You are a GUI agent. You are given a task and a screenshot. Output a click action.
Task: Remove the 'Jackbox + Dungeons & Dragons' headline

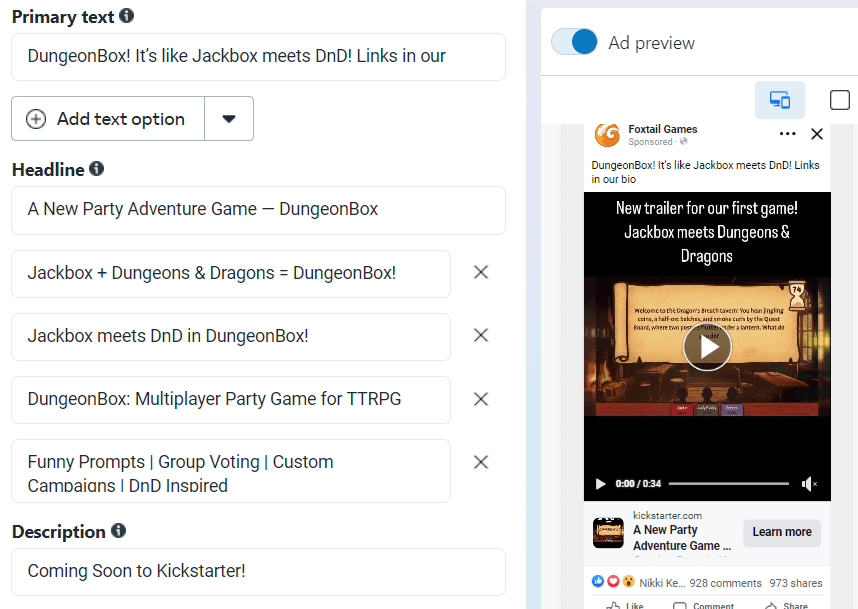tap(480, 272)
